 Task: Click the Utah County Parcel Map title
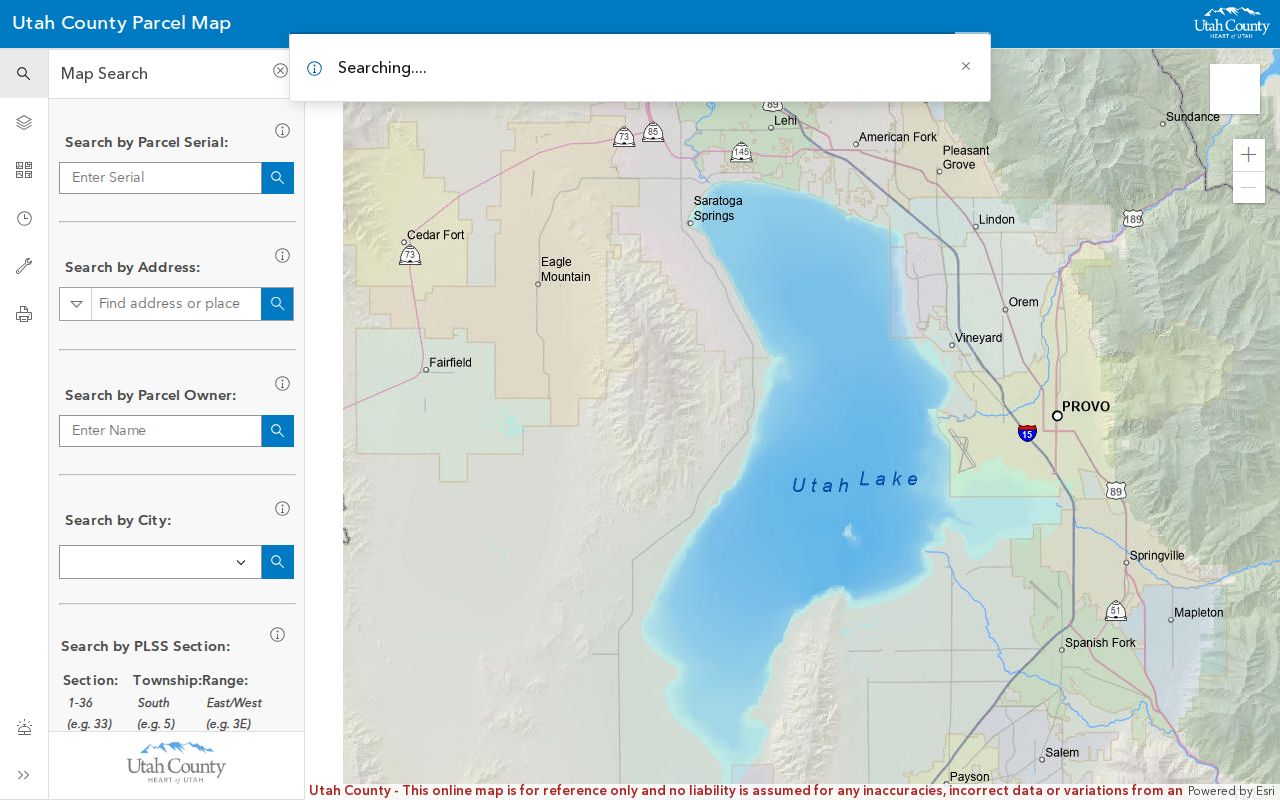(x=121, y=23)
